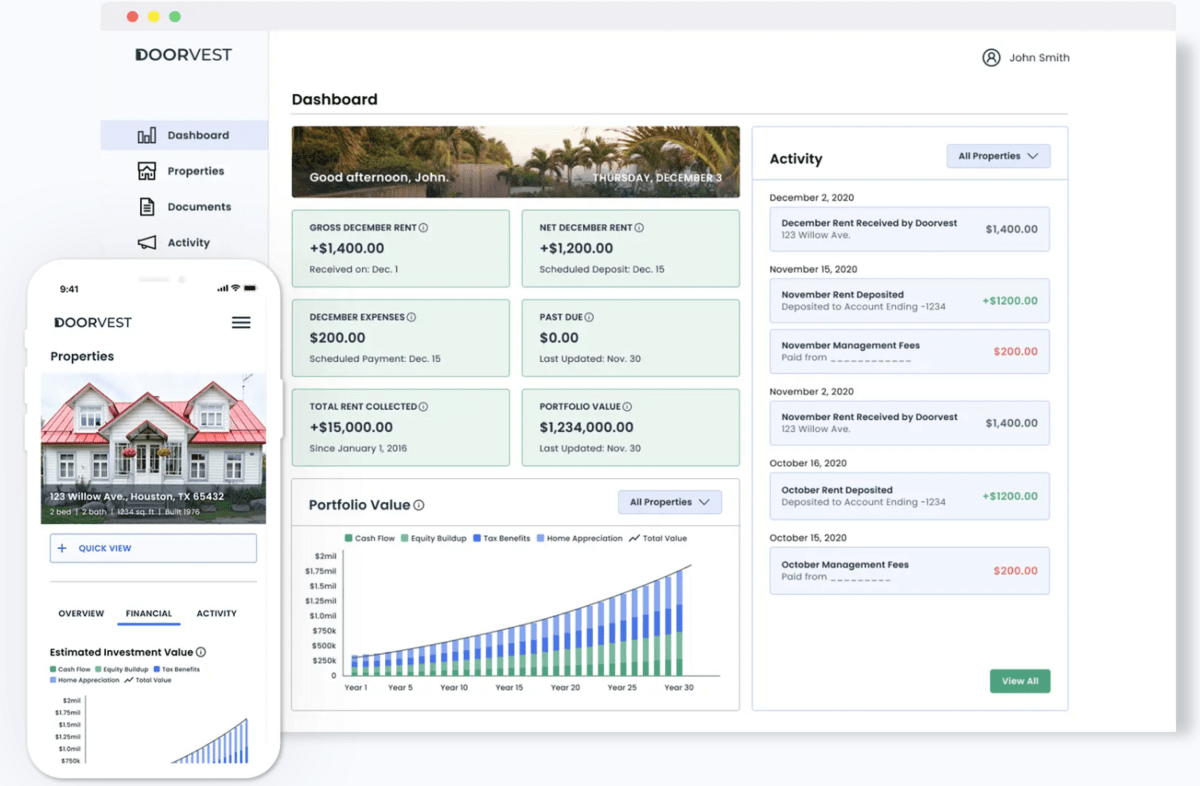Click Home Appreciation legend swatch in desktop chart
Viewport: 1200px width, 786px height.
tap(541, 538)
